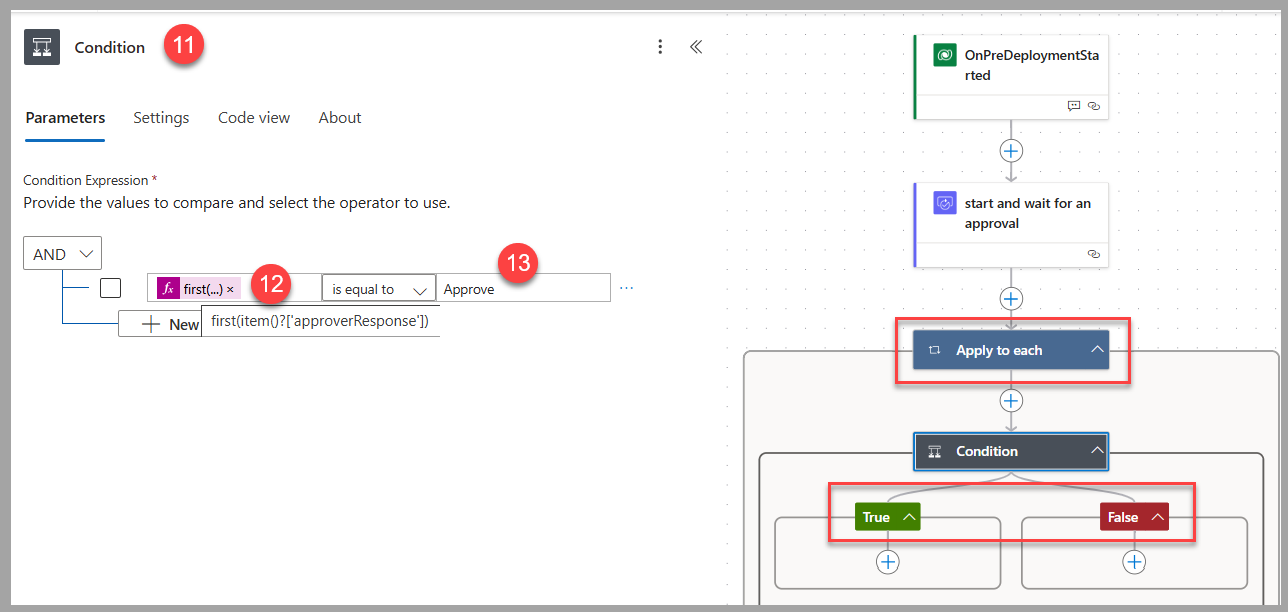Open comments on the OnPreDeploymentStarted card
1288x612 pixels.
[1073, 105]
